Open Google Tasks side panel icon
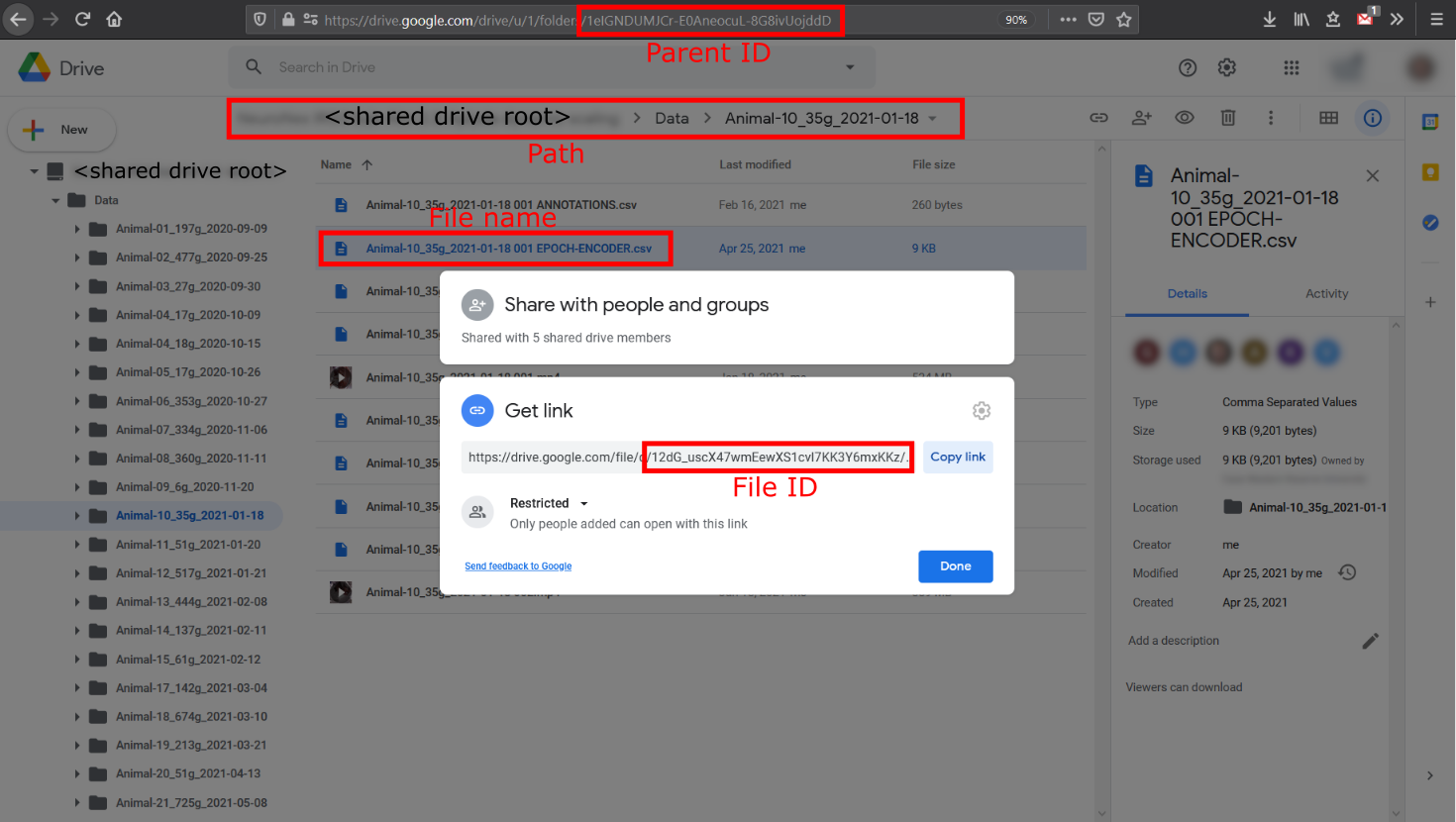Screen dimensions: 1456x822 (1430, 223)
